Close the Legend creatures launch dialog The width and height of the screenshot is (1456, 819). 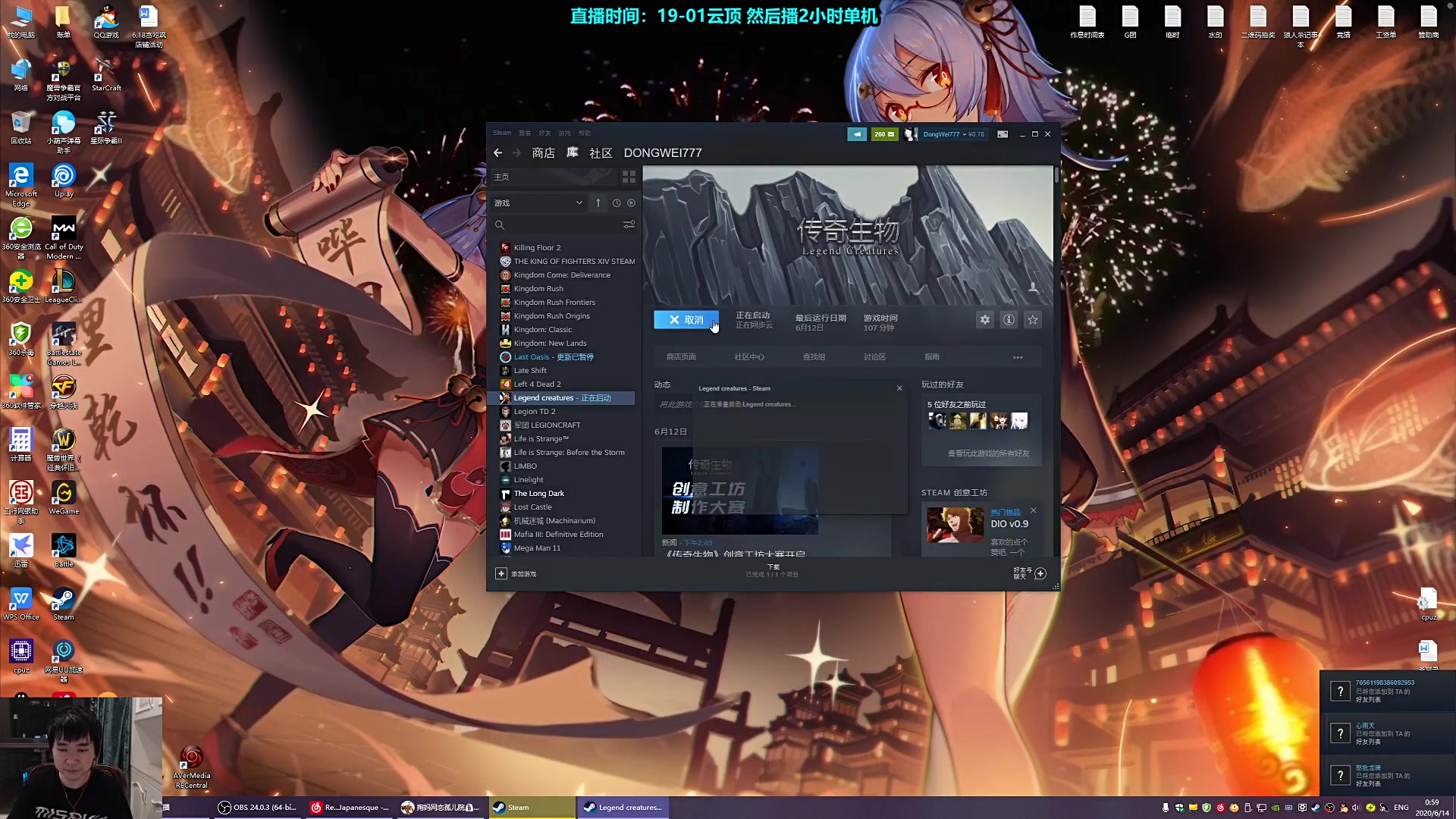tap(899, 388)
